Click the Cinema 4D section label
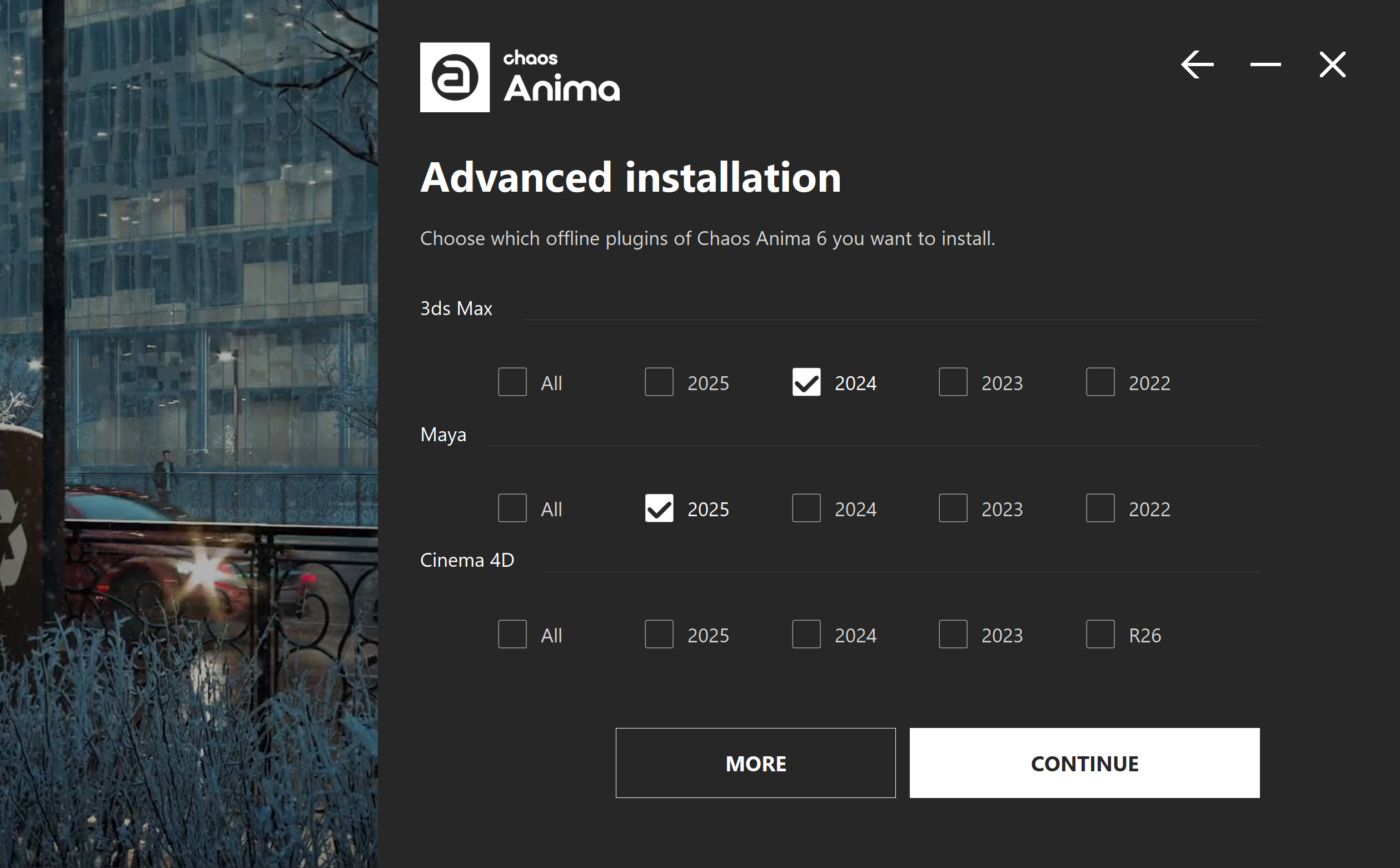 pyautogui.click(x=467, y=560)
